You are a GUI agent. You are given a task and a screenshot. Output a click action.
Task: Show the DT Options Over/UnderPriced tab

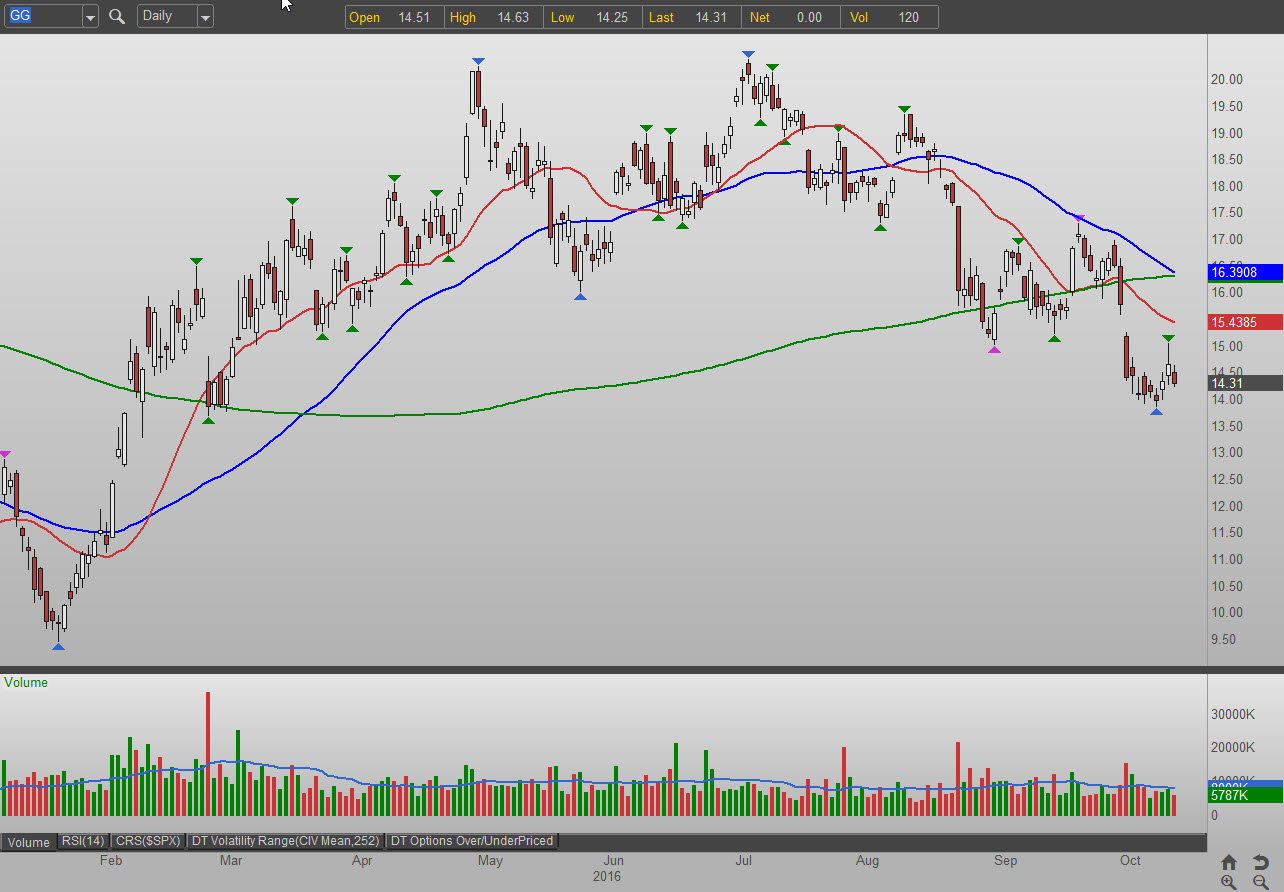pyautogui.click(x=472, y=841)
